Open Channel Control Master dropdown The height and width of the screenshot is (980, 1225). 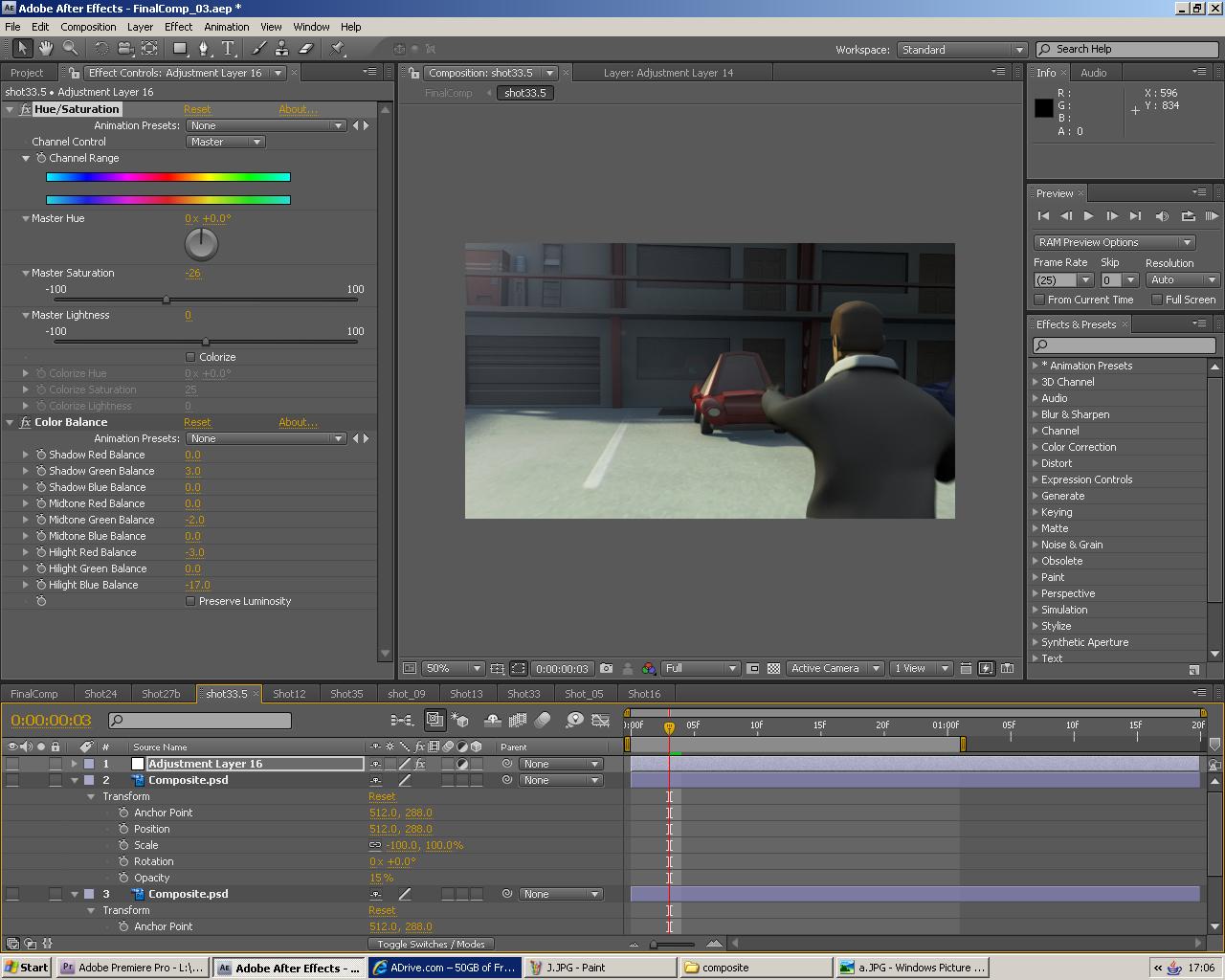(225, 142)
